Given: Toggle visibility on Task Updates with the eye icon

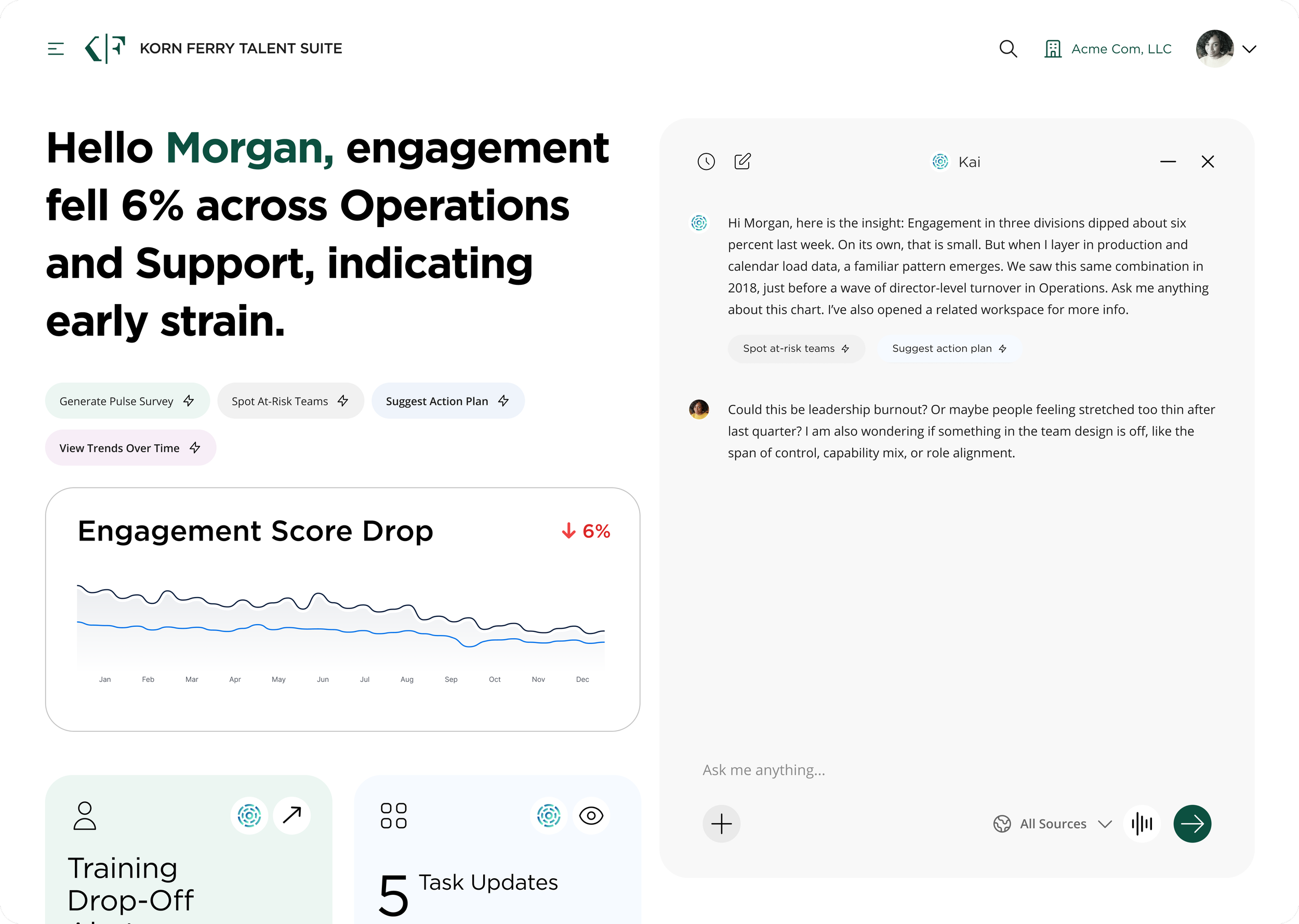Looking at the screenshot, I should [591, 815].
